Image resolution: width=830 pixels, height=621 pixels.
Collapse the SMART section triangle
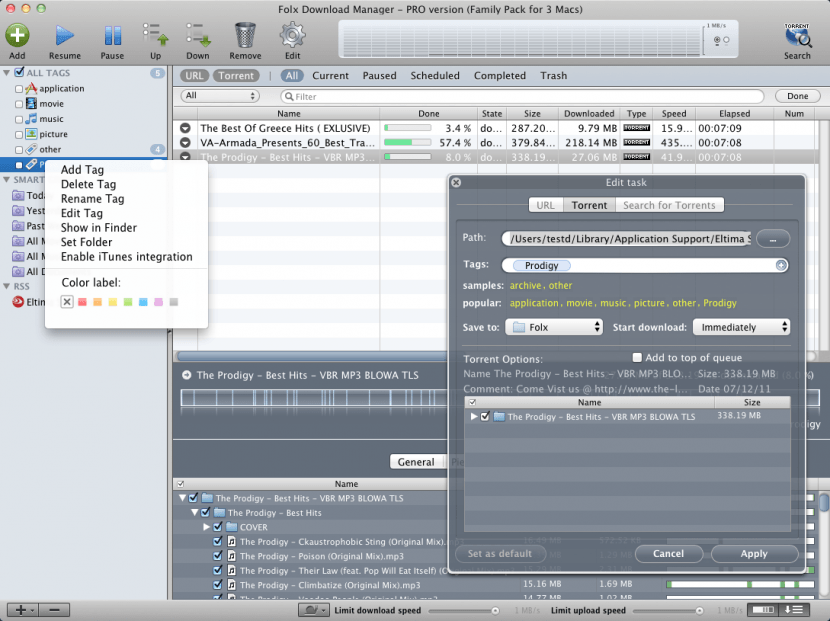(6, 179)
